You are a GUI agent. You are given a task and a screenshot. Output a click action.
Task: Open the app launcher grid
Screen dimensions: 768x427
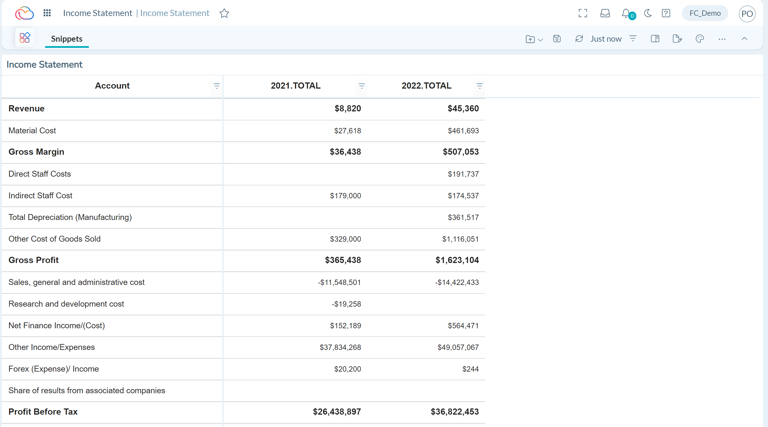pyautogui.click(x=47, y=13)
